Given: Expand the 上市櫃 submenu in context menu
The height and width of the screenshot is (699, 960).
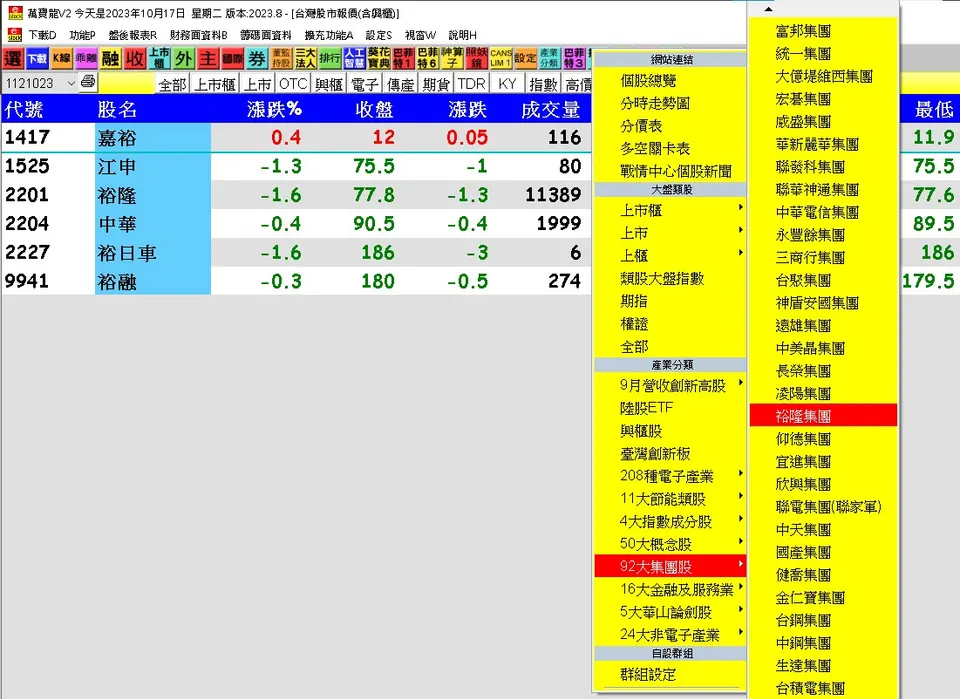Looking at the screenshot, I should 670,211.
